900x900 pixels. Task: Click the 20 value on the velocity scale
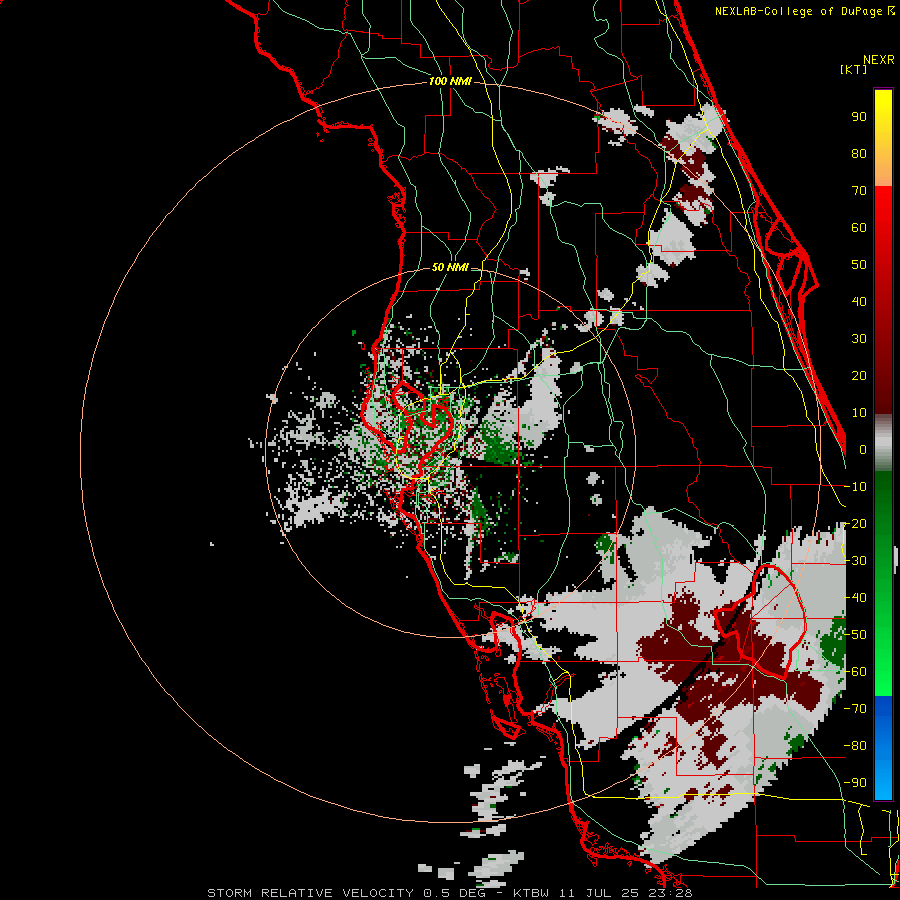coord(859,376)
